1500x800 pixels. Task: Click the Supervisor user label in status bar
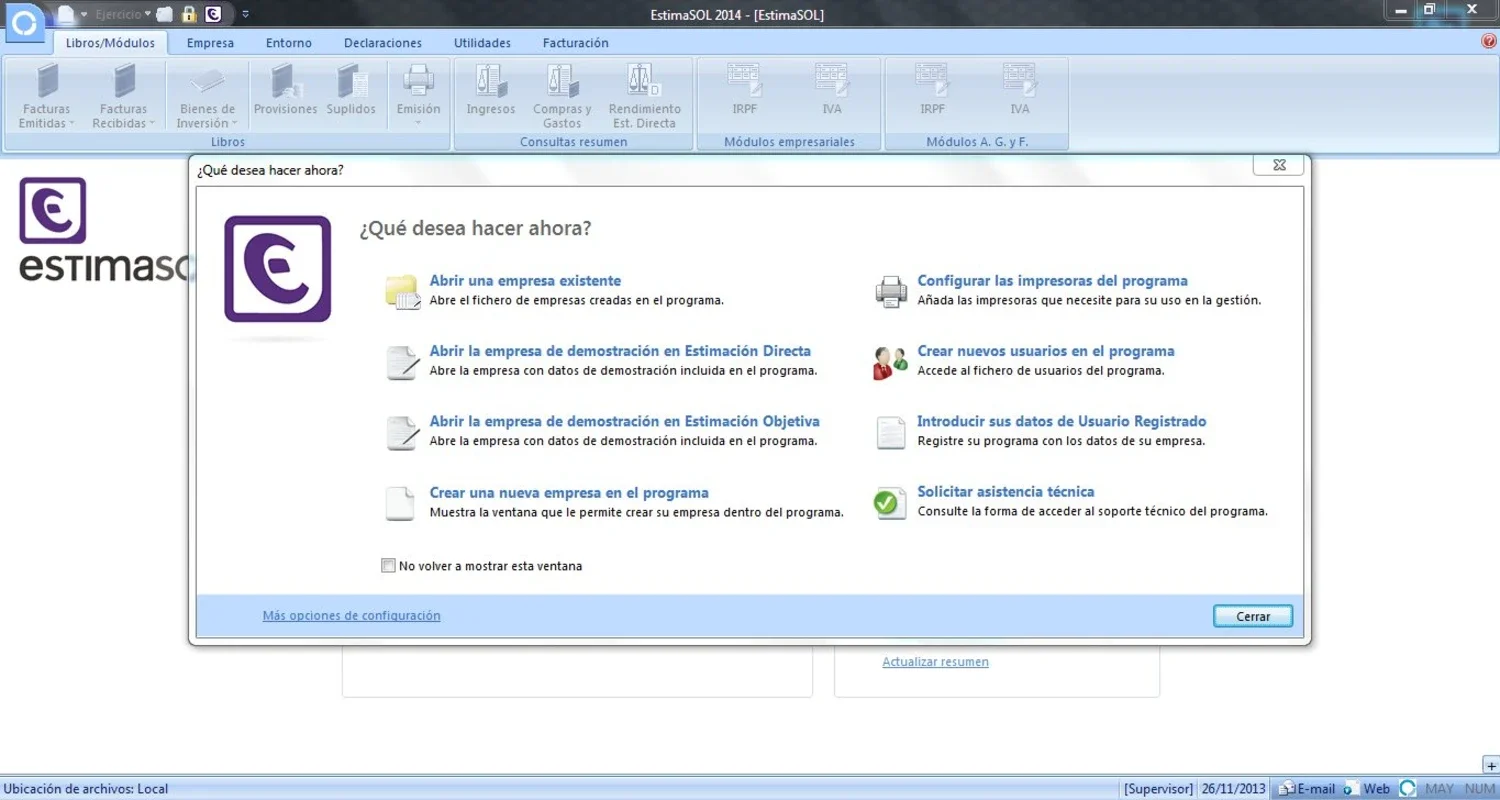(1159, 789)
